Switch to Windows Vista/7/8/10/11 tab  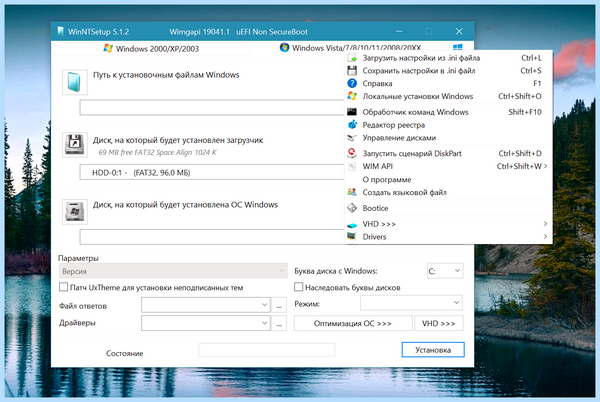[350, 47]
